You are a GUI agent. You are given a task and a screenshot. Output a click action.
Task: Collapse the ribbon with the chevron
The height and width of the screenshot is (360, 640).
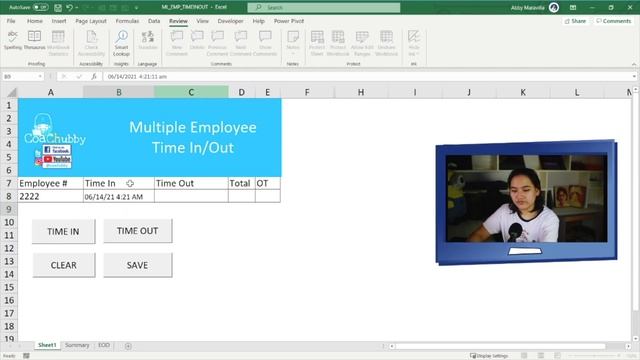pyautogui.click(x=634, y=64)
